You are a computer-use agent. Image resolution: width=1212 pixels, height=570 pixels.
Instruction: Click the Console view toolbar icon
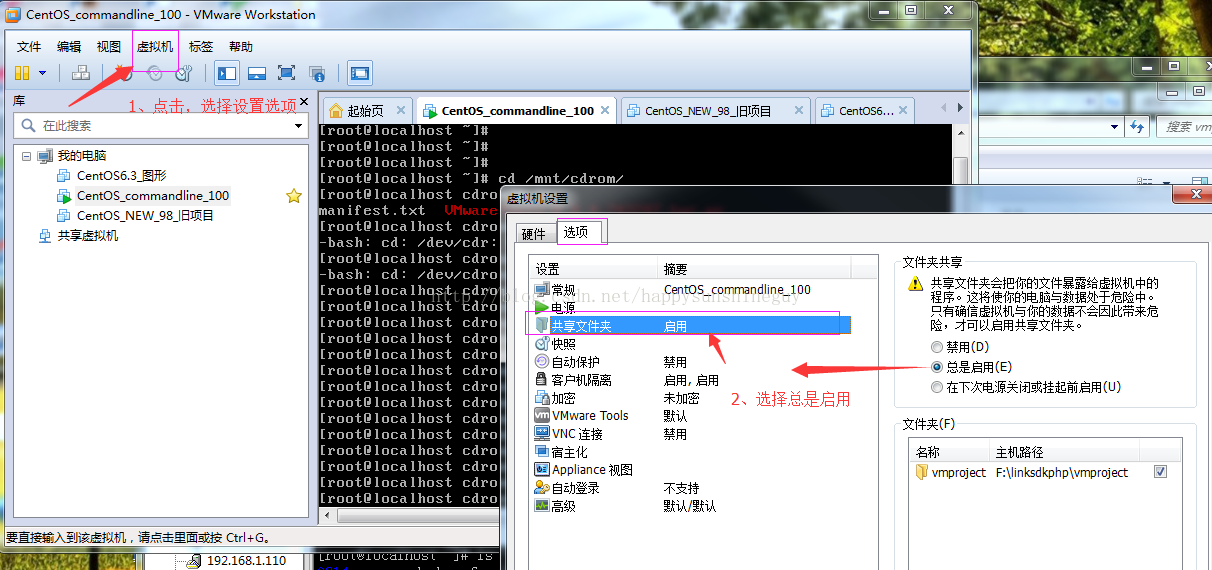pos(360,73)
